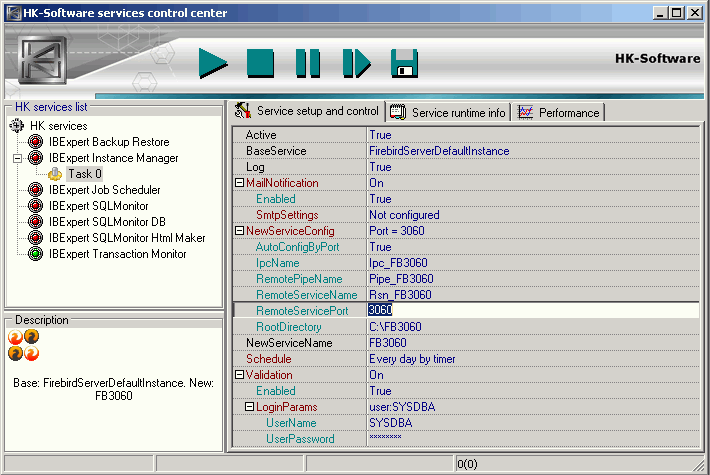Start service with the play icon

(213, 63)
